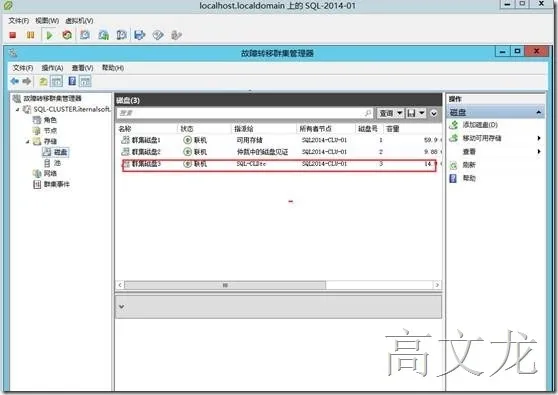The image size is (558, 395).
Task: Expand the 查看 submenu arrow in actions pane
Action: (539, 152)
